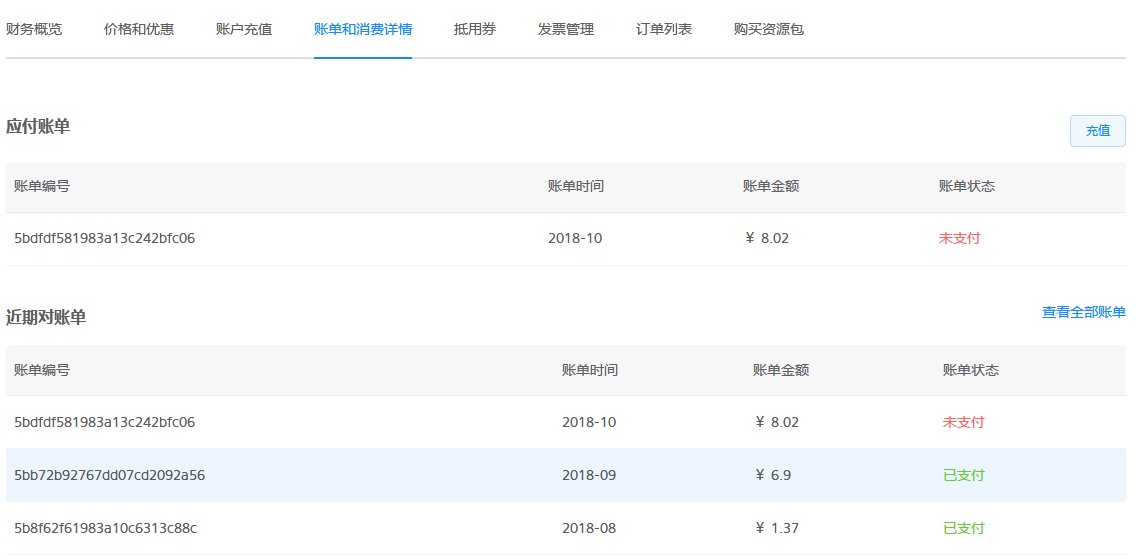1147x560 pixels.
Task: Select payable bill 5bdfdf581983a13c242bfc06 under 应付账单
Action: [565, 238]
